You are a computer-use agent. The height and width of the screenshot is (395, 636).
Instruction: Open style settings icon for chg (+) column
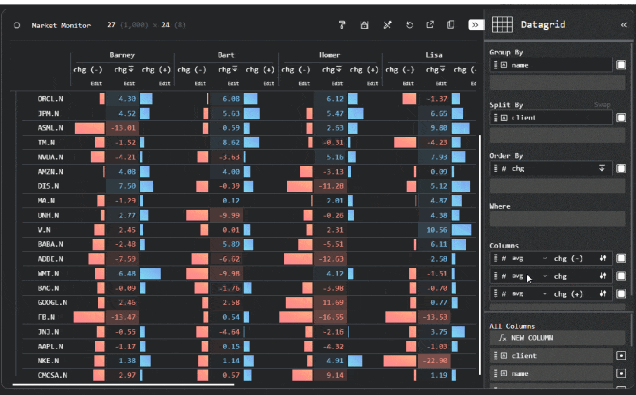point(603,294)
